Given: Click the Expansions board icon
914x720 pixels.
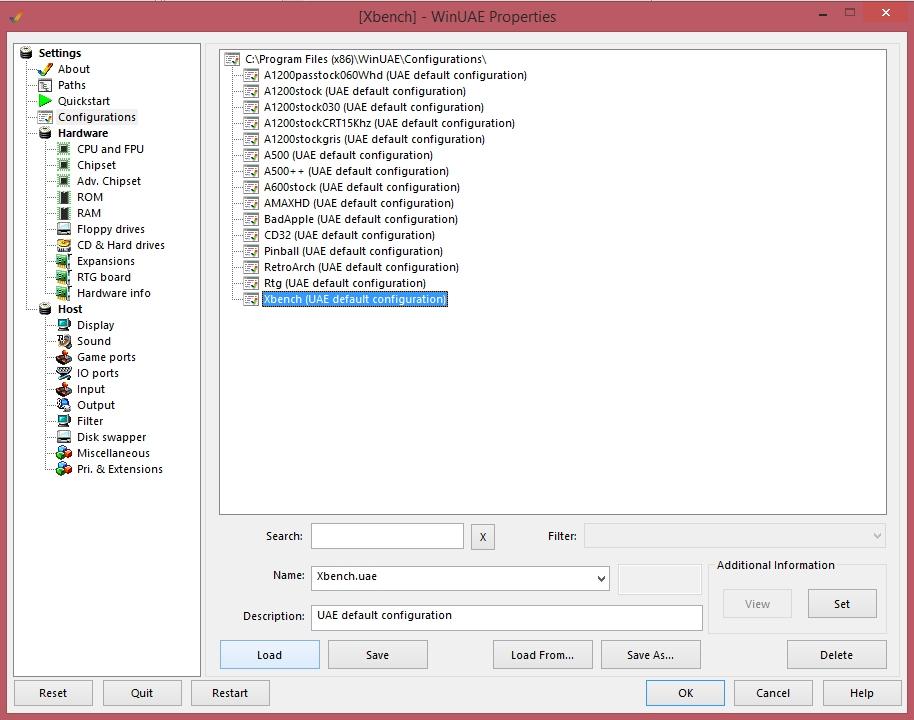Looking at the screenshot, I should coord(64,261).
